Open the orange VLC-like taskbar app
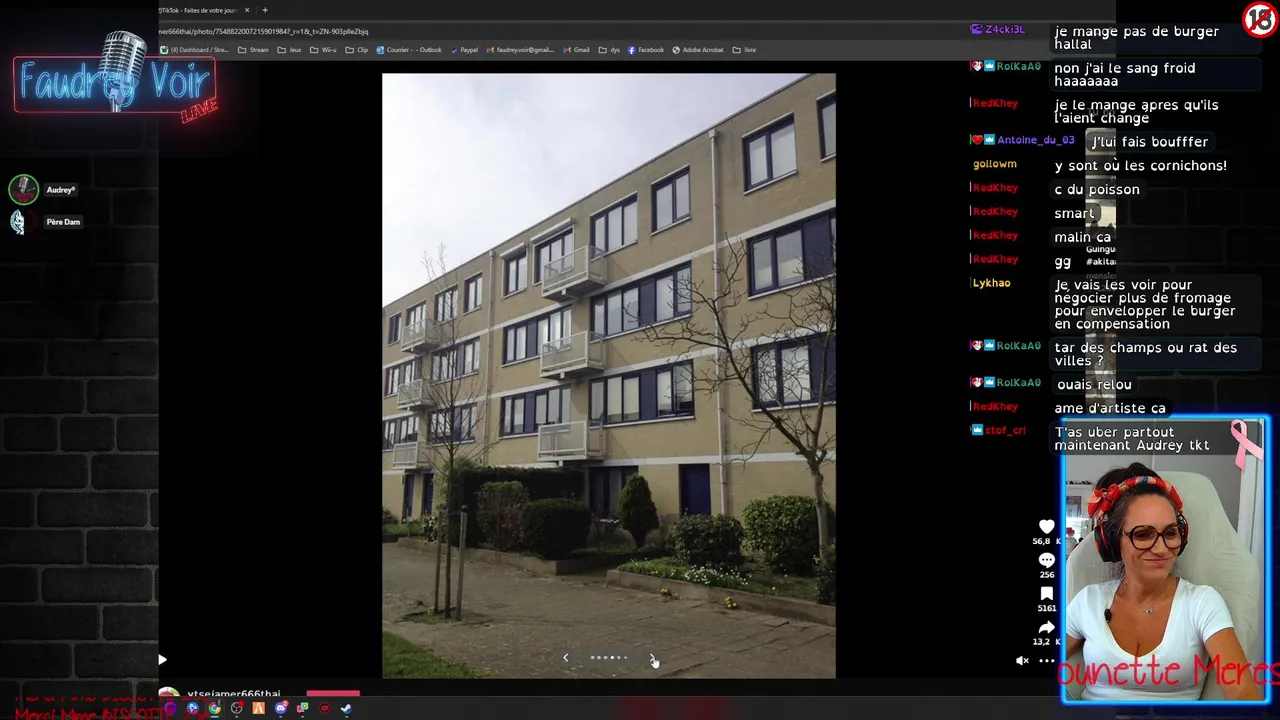Screen dimensions: 1280x720 click(x=259, y=708)
